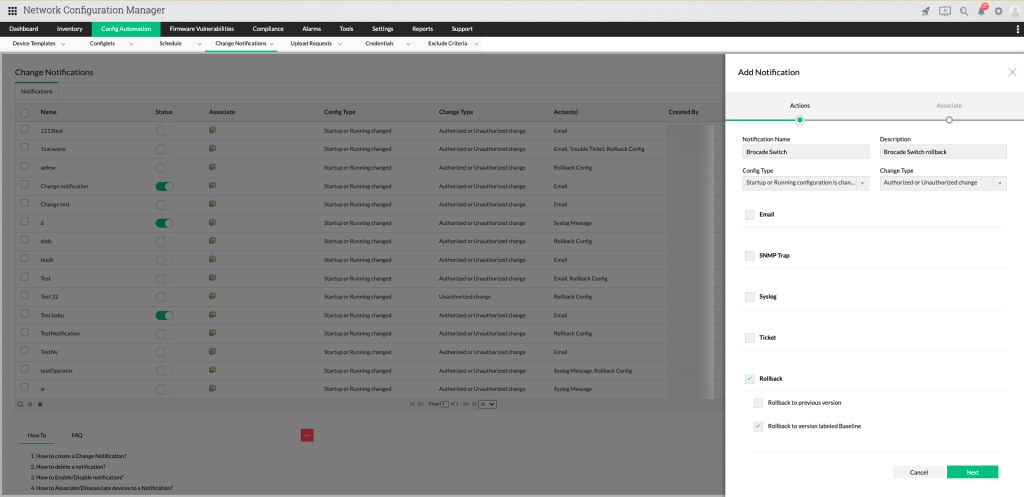The height and width of the screenshot is (497, 1024).
Task: Click the vertical three-dot menu icon
Action: 1017,30
